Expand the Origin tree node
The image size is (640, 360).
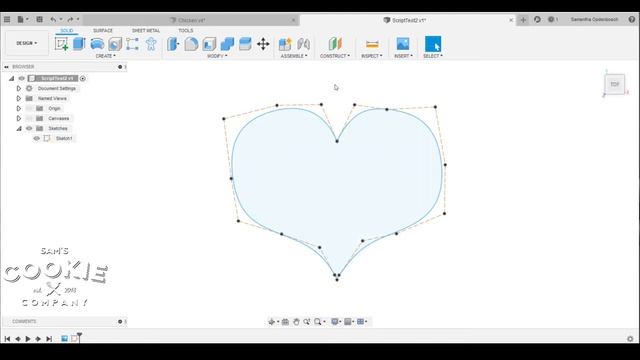(x=18, y=109)
